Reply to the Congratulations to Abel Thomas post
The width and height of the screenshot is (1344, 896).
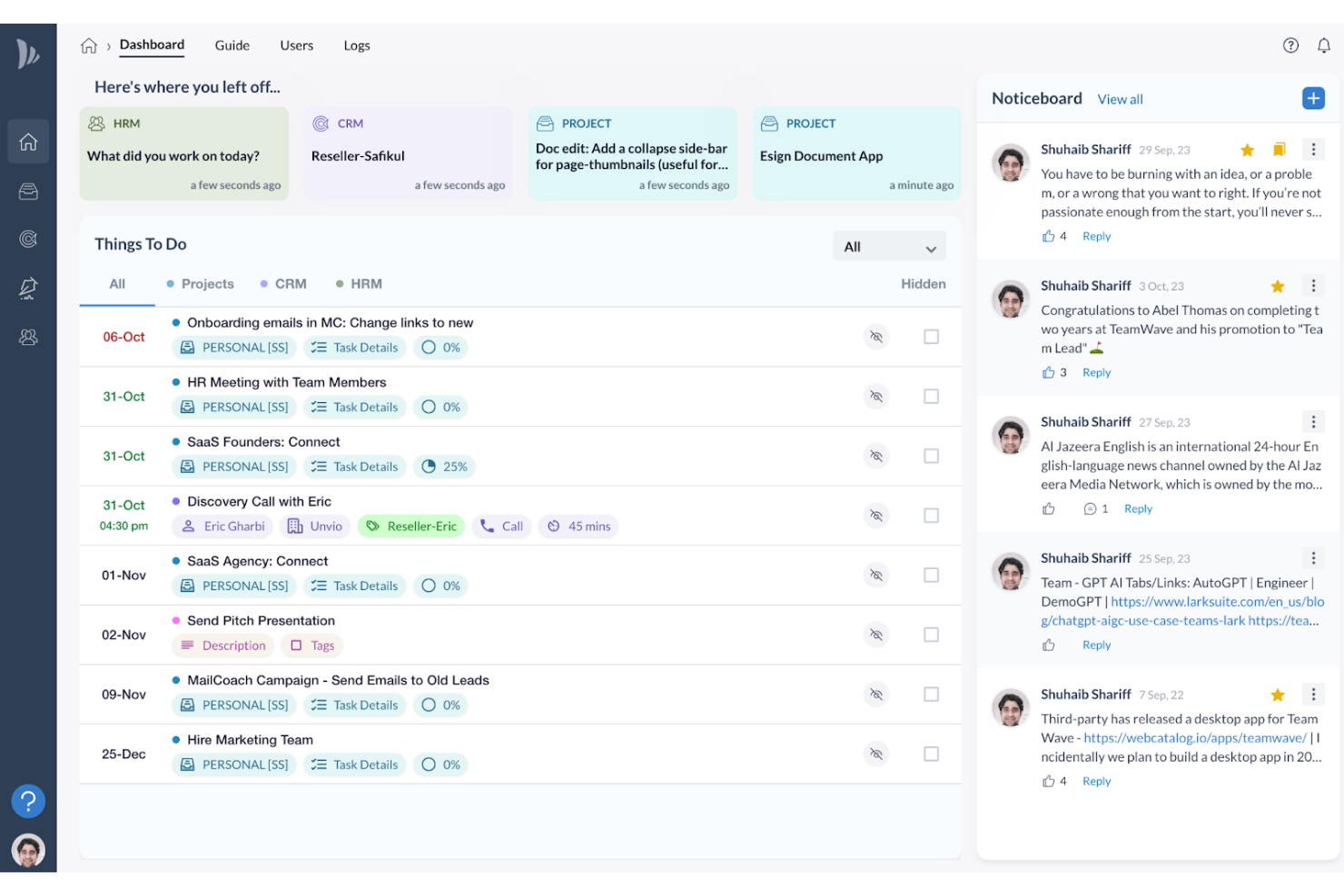click(1096, 371)
